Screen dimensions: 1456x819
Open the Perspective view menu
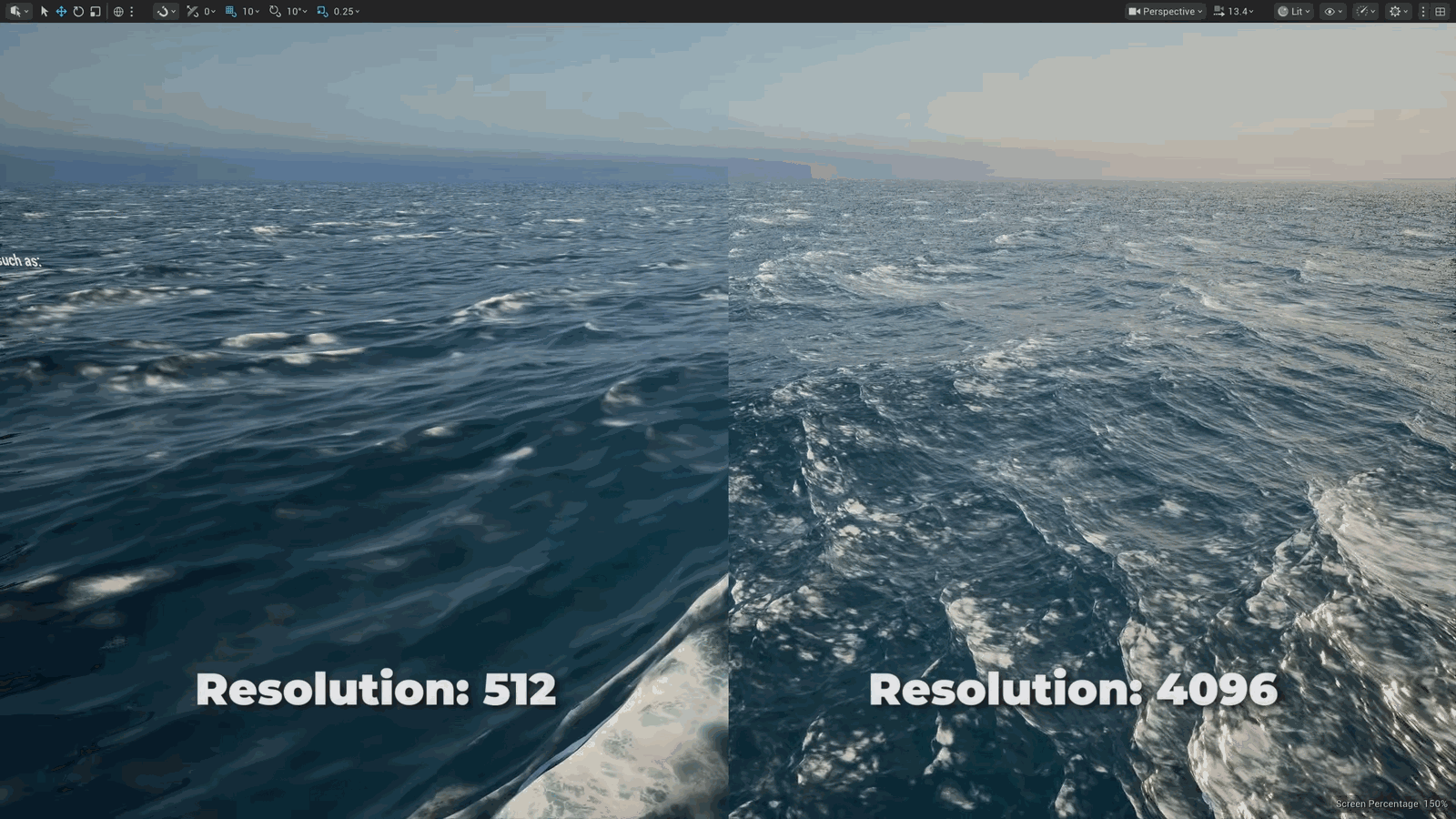pyautogui.click(x=1166, y=11)
